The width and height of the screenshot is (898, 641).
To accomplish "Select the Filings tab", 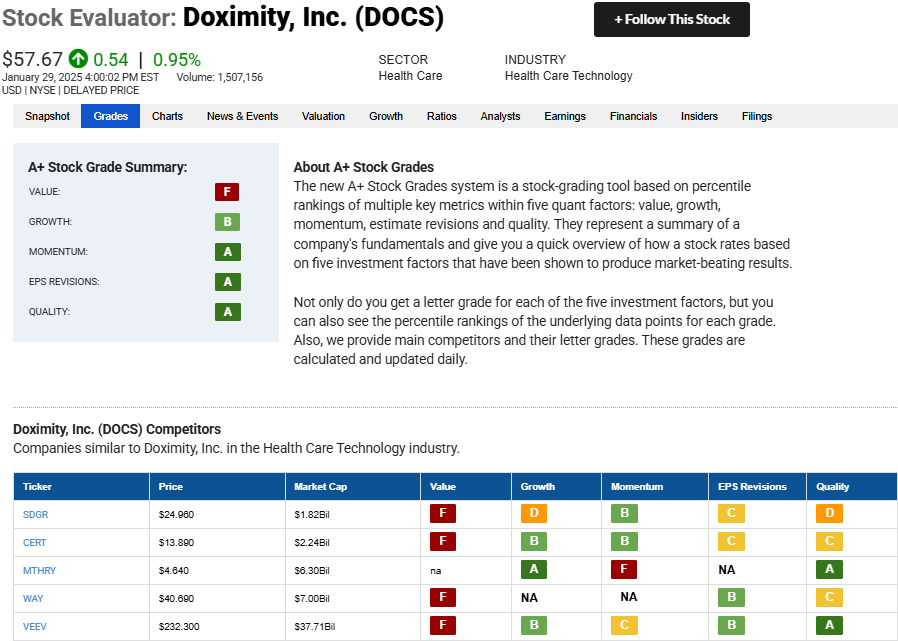I will coord(757,116).
